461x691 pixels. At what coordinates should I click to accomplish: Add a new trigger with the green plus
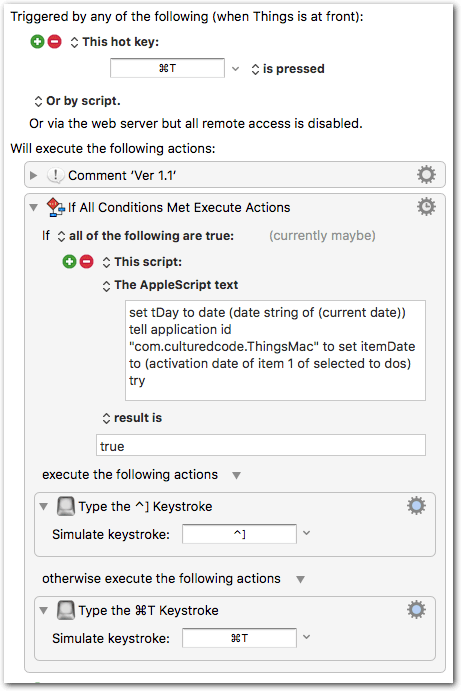pyautogui.click(x=37, y=42)
